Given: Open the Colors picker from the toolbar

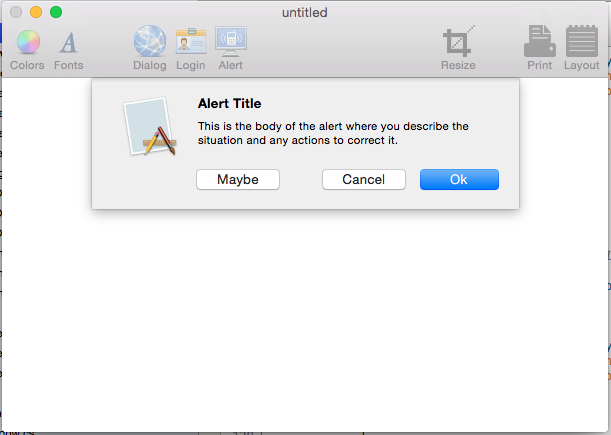Looking at the screenshot, I should (28, 42).
